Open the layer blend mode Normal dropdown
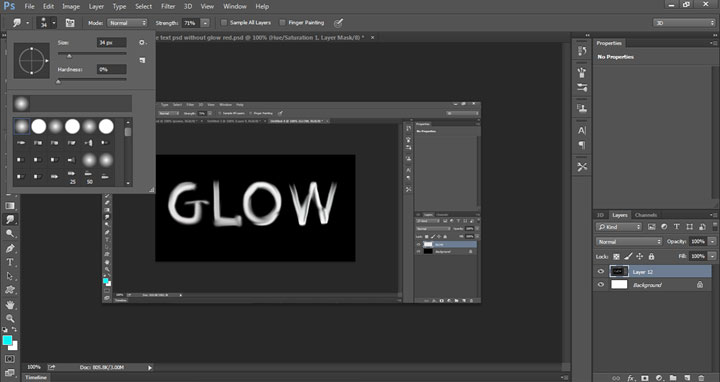 (629, 242)
